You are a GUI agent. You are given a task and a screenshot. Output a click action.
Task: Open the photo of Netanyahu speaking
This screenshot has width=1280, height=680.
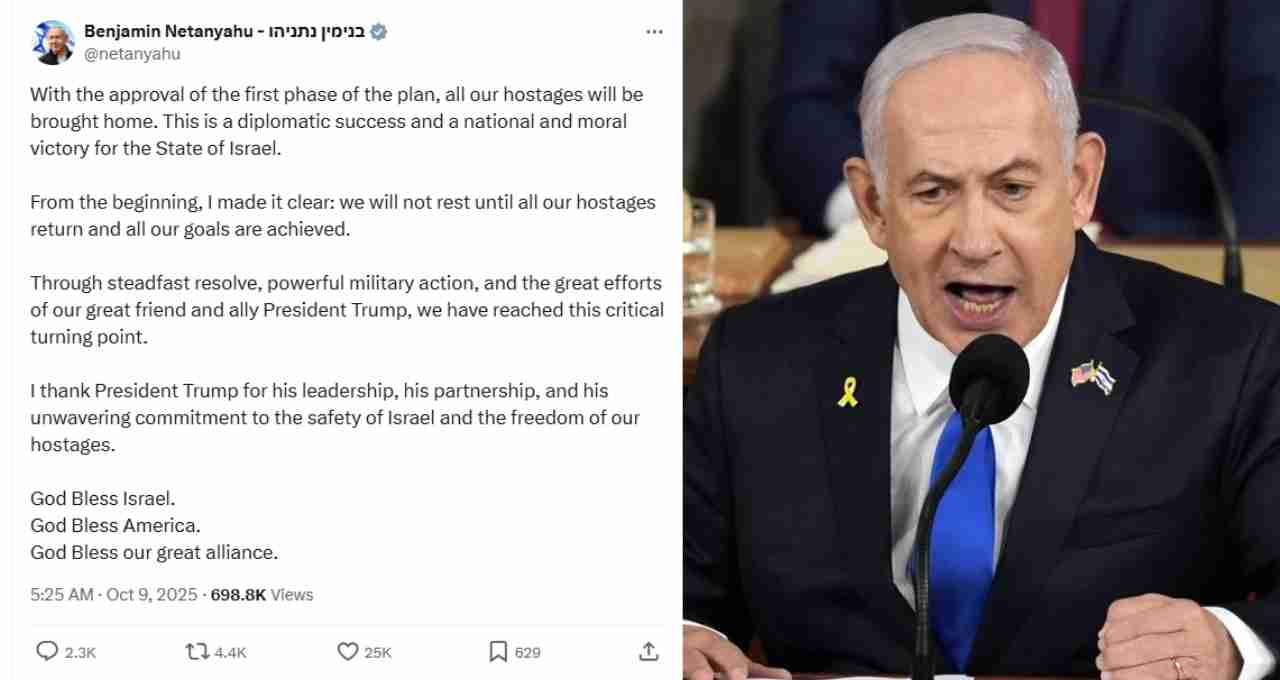pos(981,340)
